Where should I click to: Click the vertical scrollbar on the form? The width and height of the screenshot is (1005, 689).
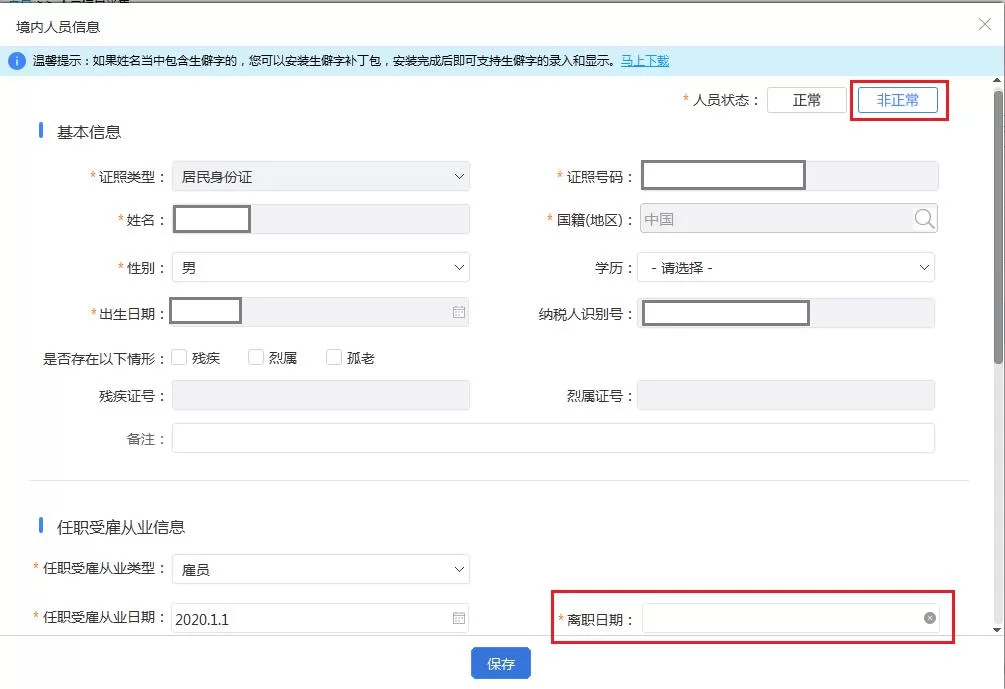pos(997,230)
